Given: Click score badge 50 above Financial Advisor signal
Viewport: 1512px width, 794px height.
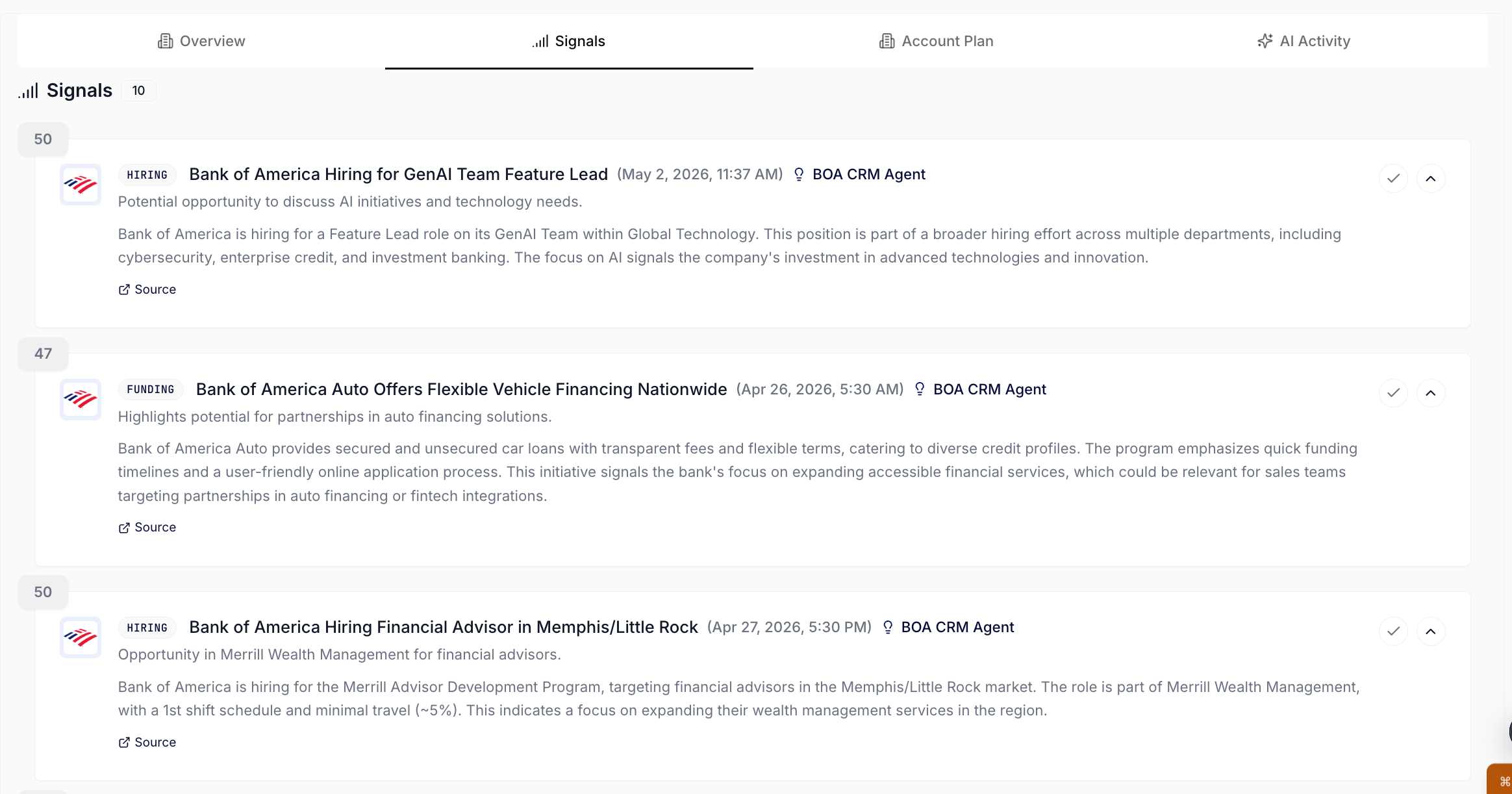Looking at the screenshot, I should 43,592.
